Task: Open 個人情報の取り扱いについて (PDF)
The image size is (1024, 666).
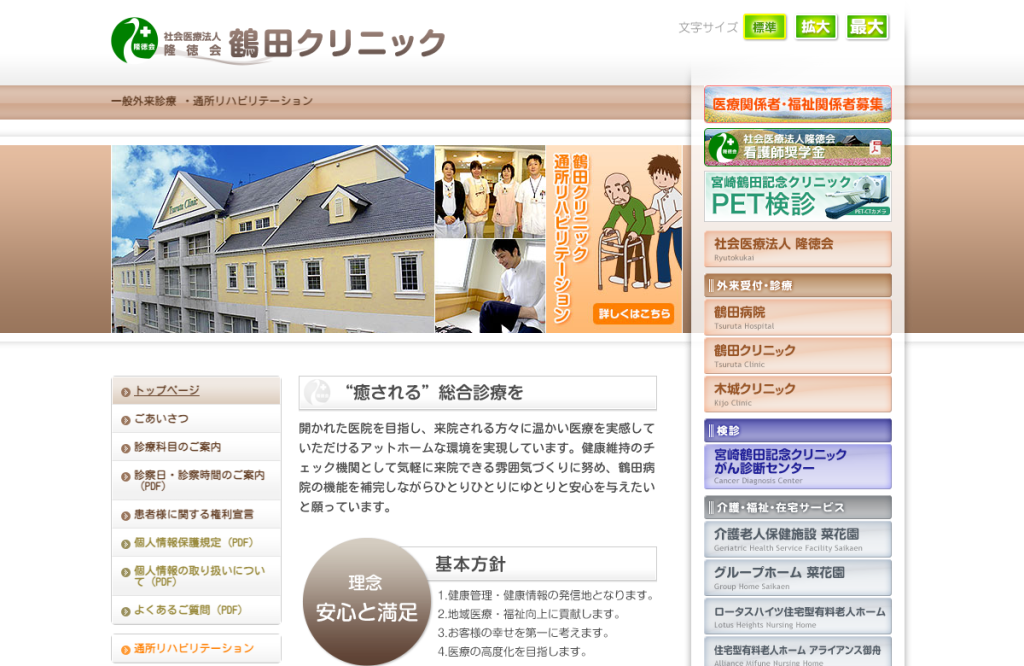Action: (x=197, y=576)
